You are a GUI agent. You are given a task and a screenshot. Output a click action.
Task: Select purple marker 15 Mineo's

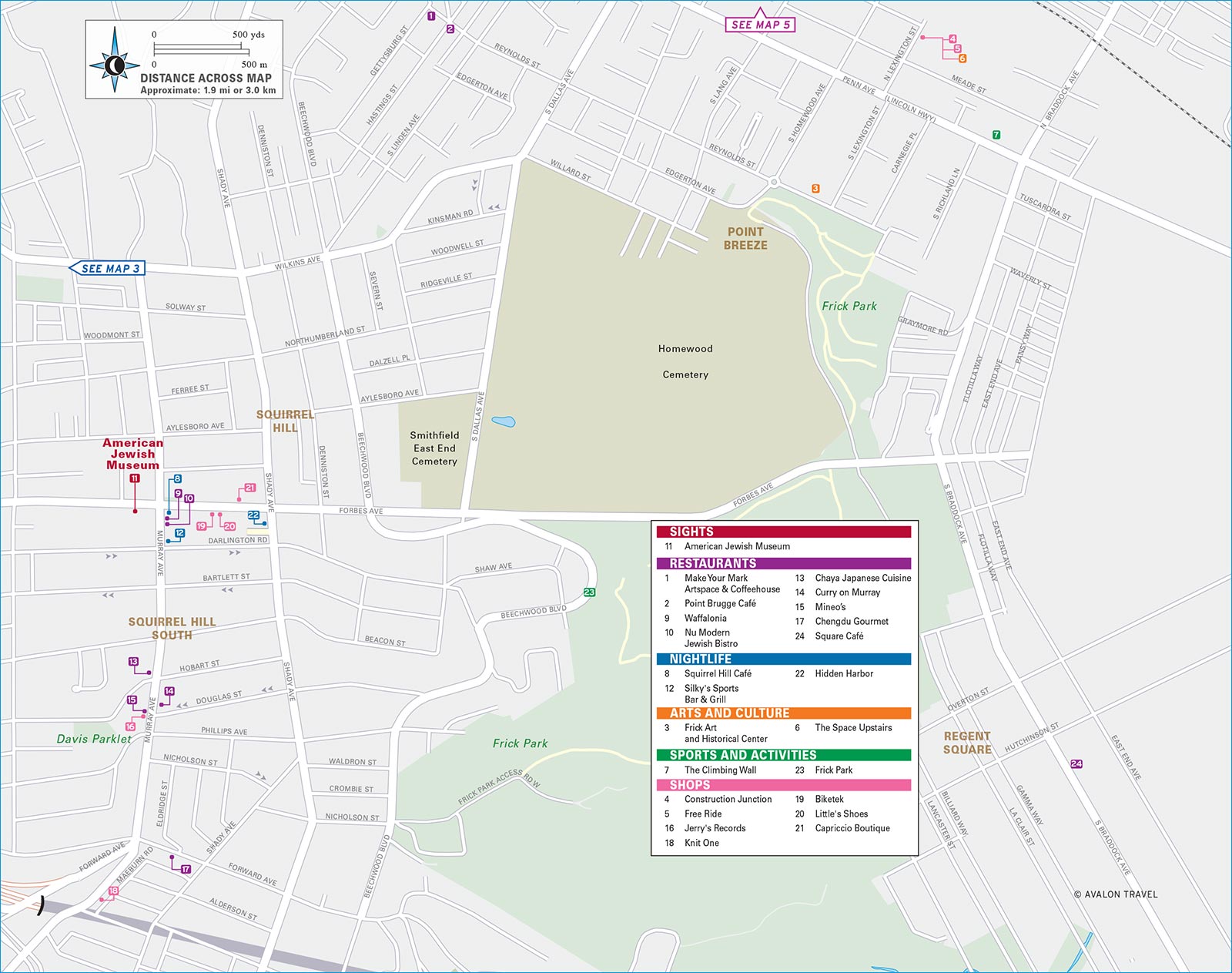[132, 700]
